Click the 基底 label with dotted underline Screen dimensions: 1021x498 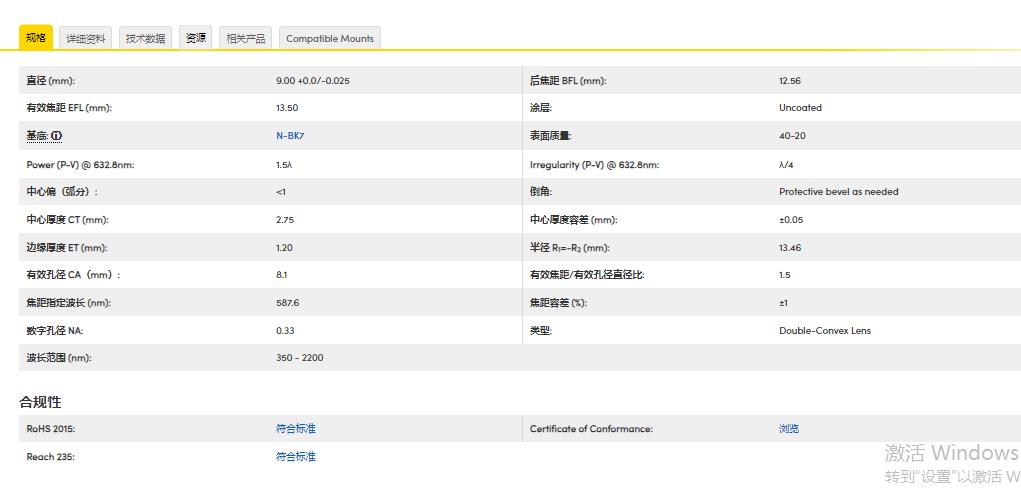37,136
